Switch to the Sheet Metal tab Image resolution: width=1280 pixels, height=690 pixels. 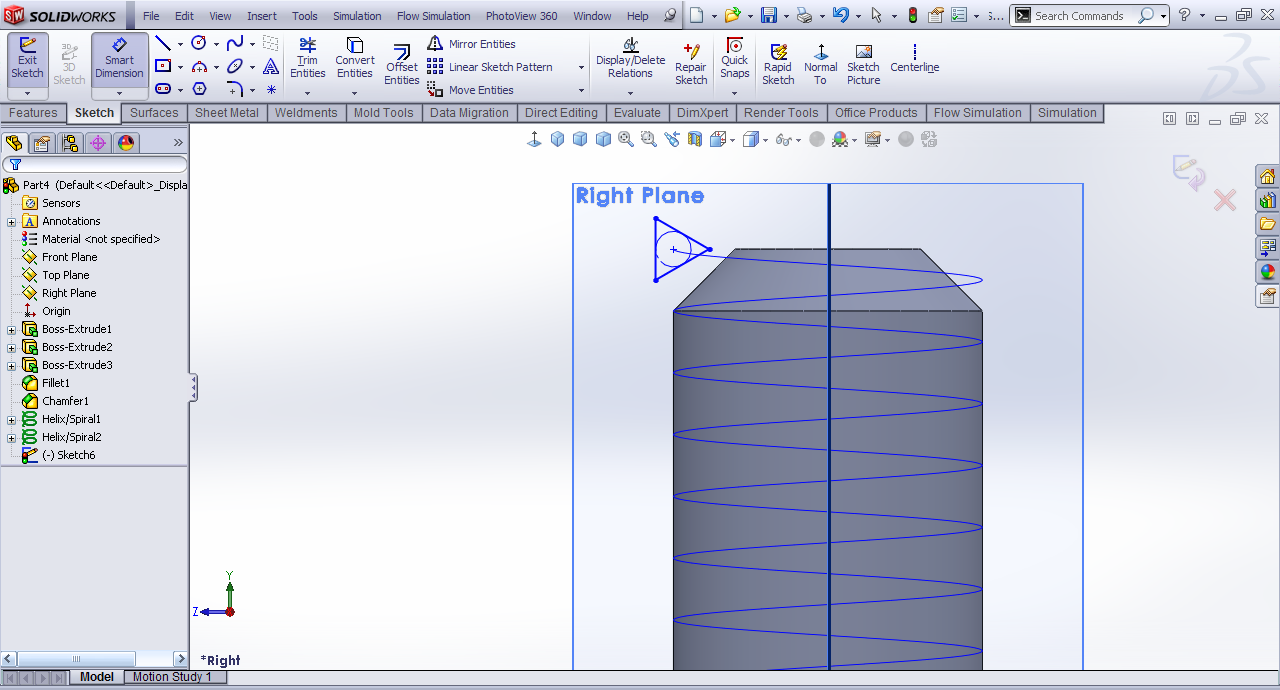tap(226, 113)
